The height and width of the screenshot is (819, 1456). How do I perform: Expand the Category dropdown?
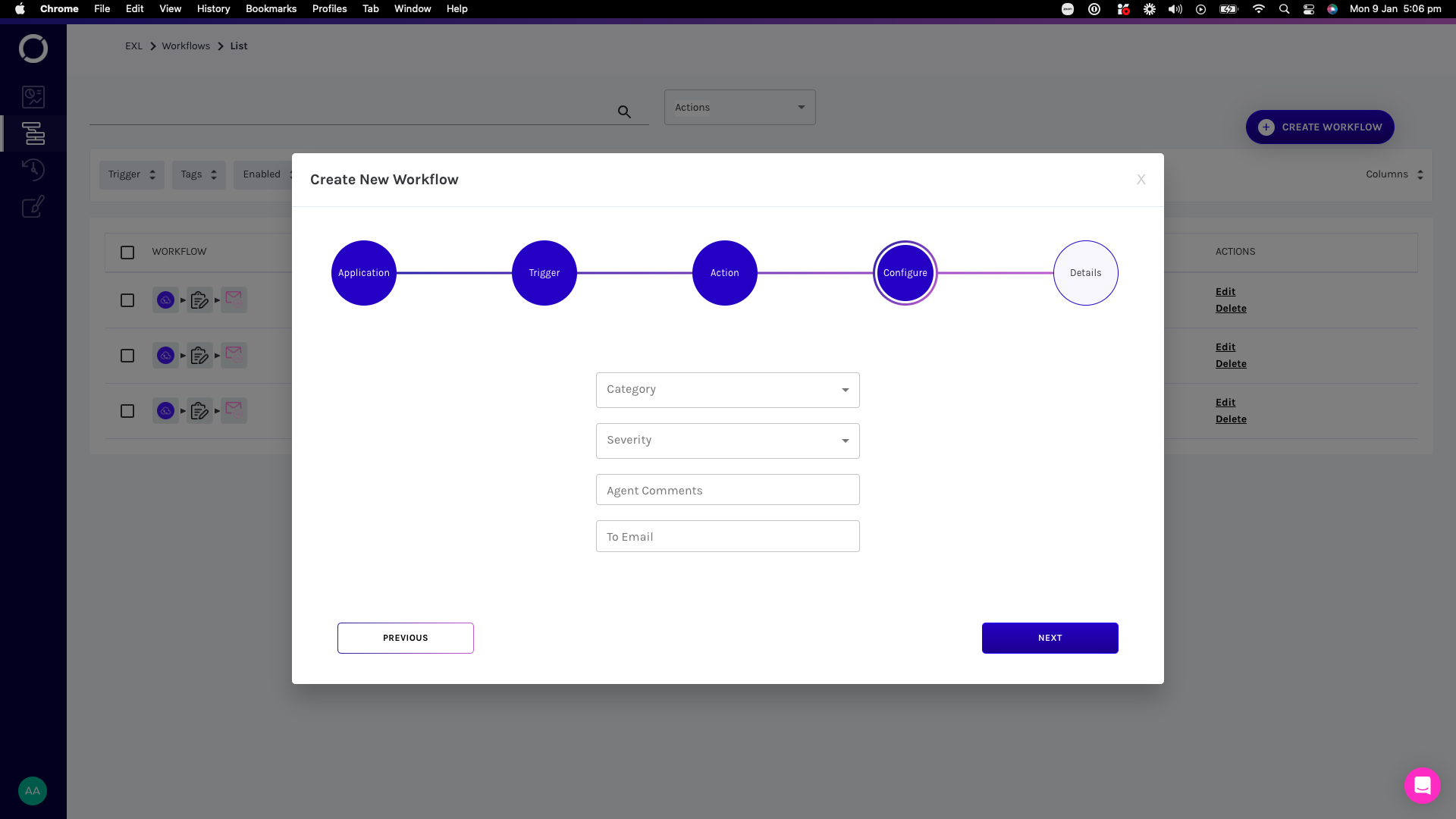728,390
